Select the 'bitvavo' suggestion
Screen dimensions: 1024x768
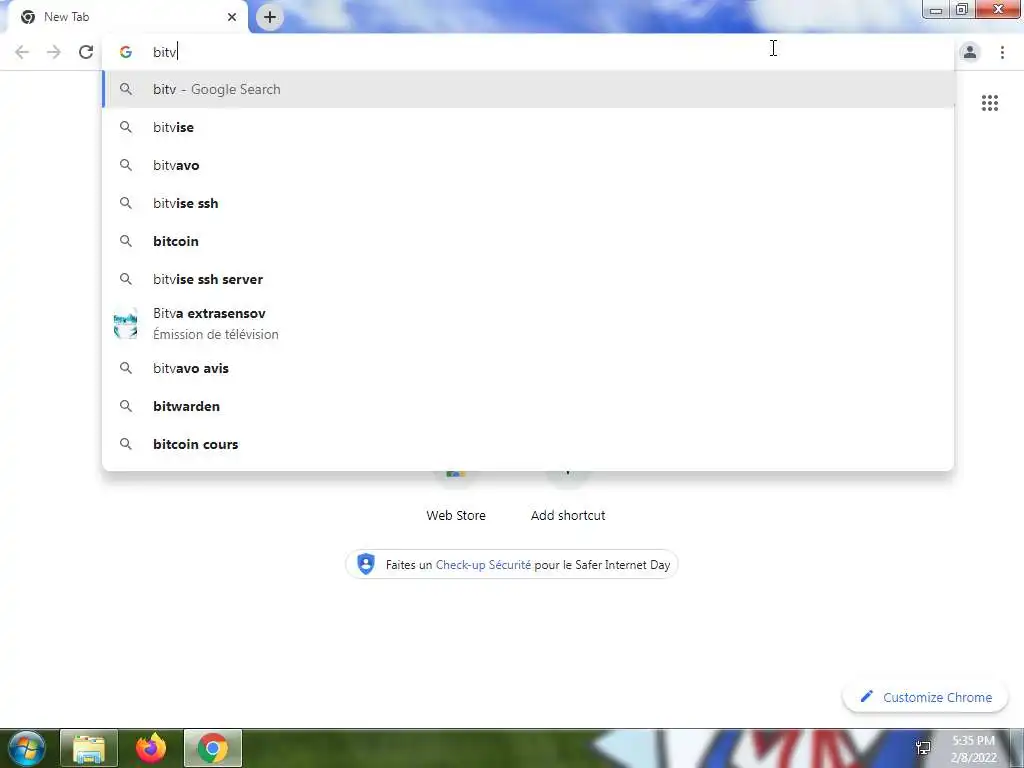pos(528,165)
